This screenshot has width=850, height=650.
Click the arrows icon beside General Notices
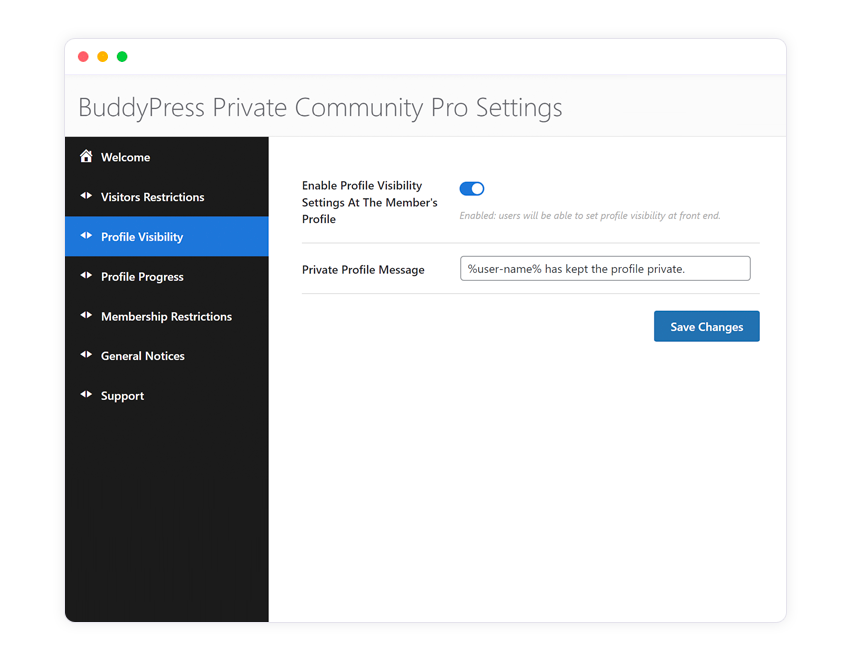(86, 355)
